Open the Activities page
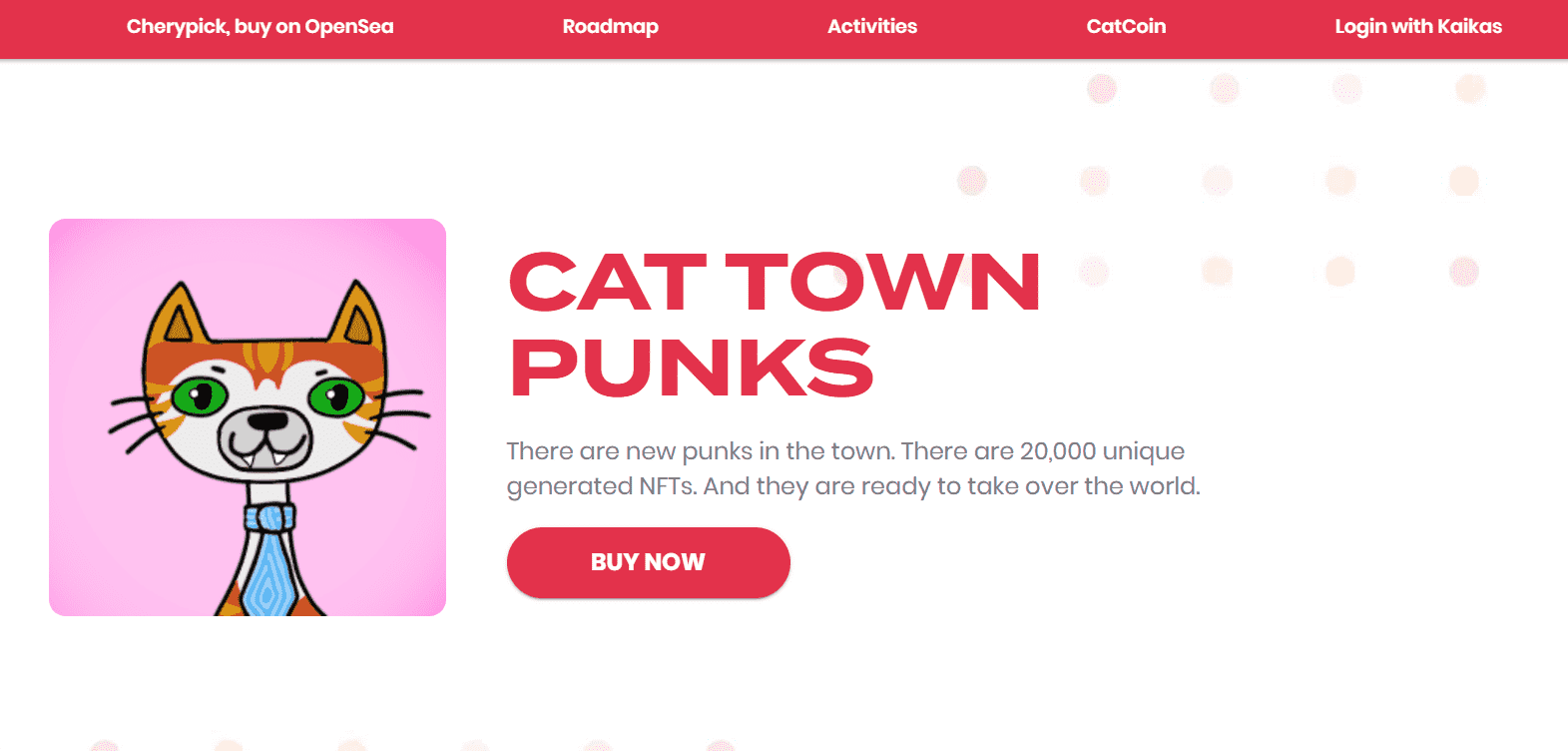 tap(872, 27)
